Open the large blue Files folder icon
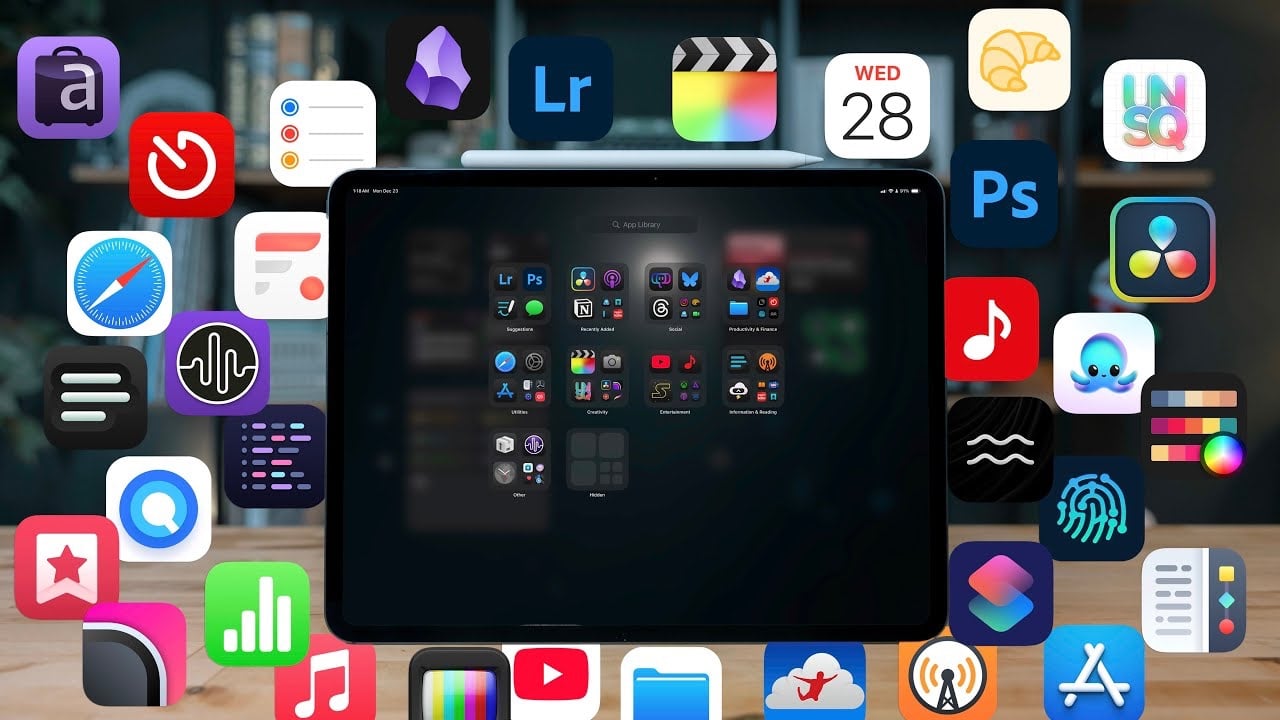The width and height of the screenshot is (1280, 720). pos(671,683)
